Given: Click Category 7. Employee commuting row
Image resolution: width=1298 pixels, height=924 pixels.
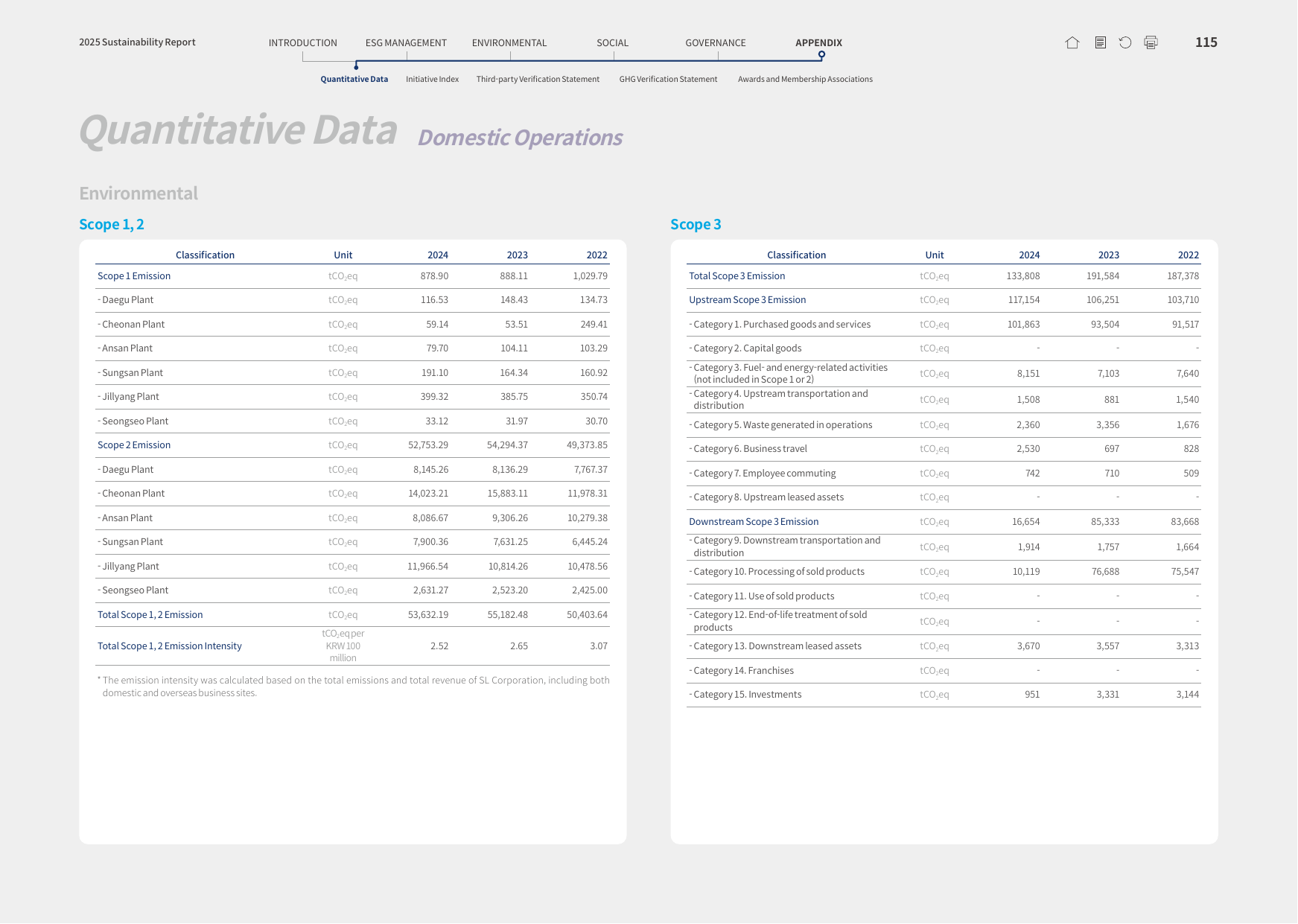Looking at the screenshot, I should click(x=944, y=474).
